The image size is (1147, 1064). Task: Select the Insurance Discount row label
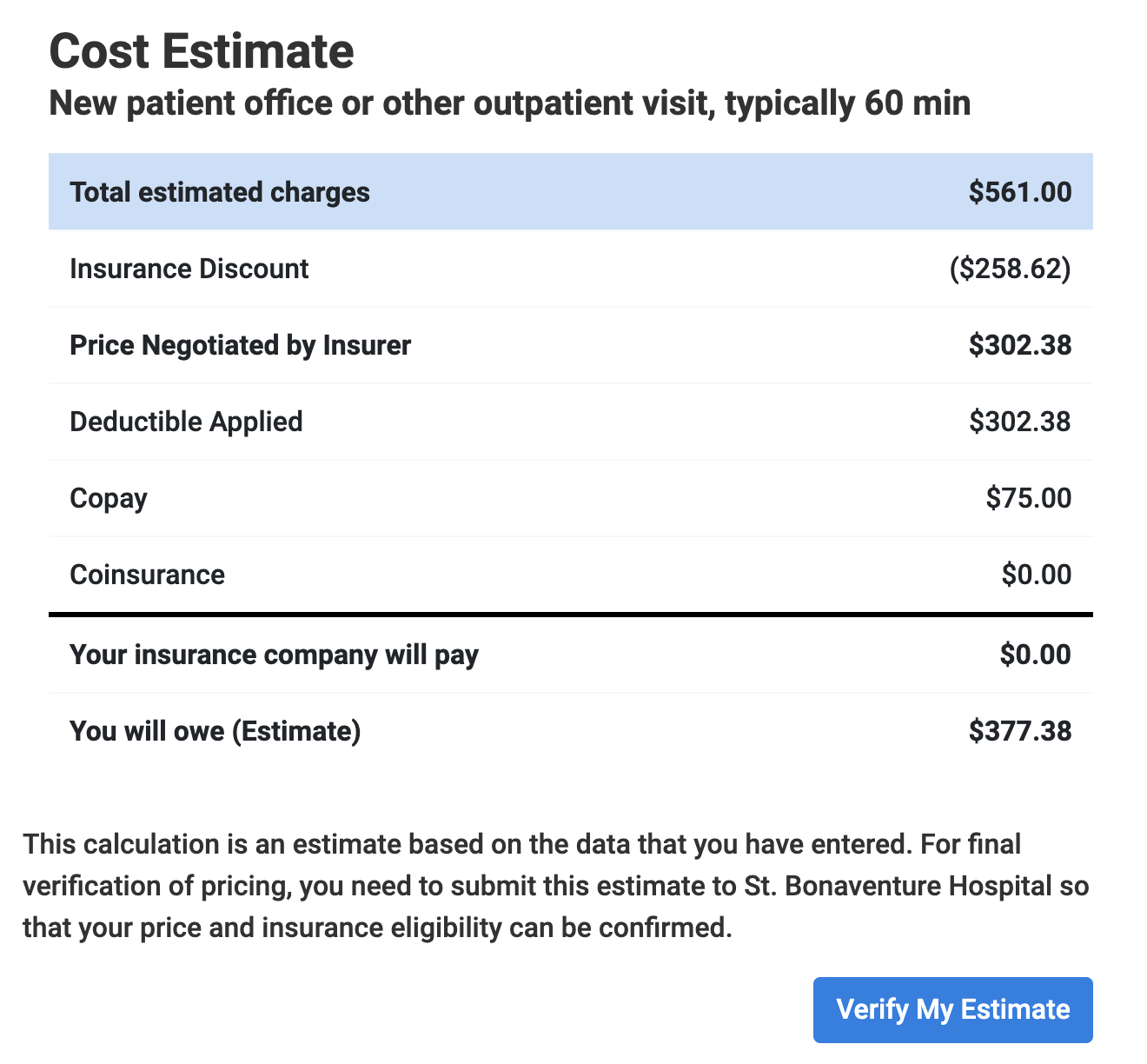coord(189,269)
